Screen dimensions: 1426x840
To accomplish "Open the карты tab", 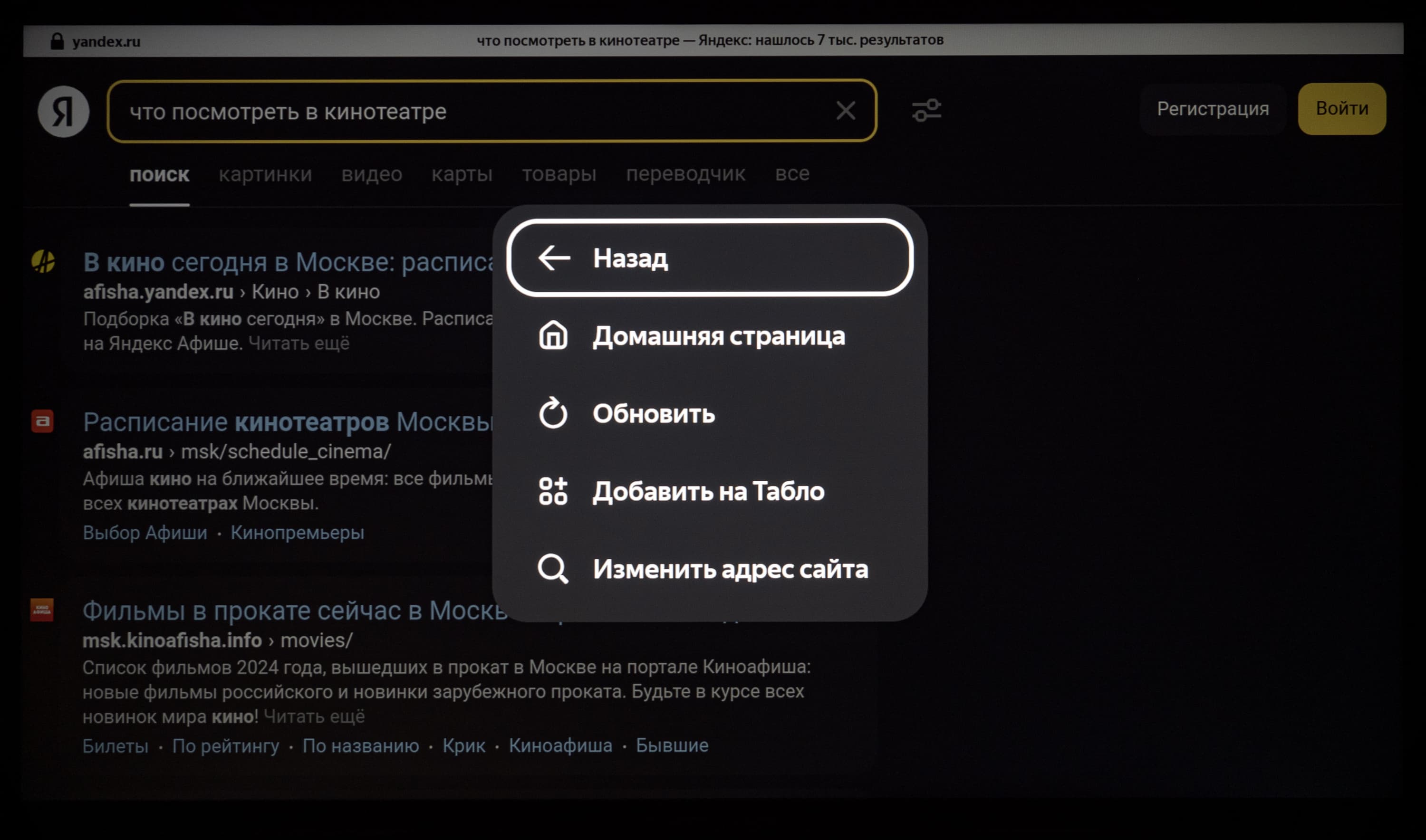I will coord(462,174).
